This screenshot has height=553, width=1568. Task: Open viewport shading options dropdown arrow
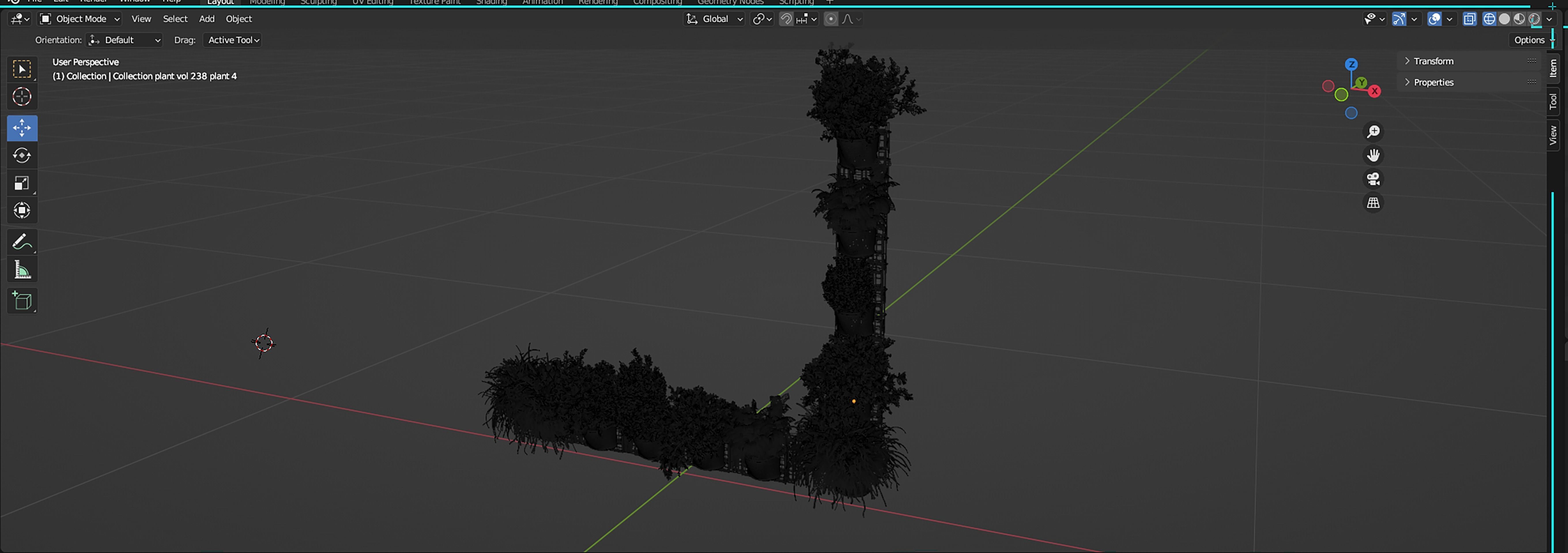[1549, 19]
